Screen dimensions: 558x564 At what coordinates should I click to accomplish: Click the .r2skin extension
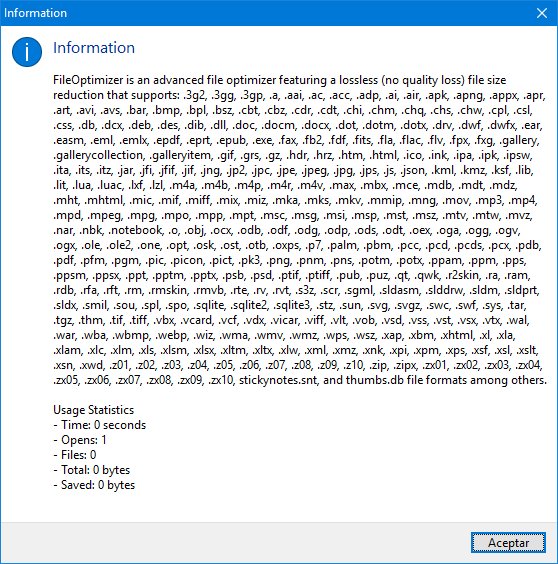462,275
